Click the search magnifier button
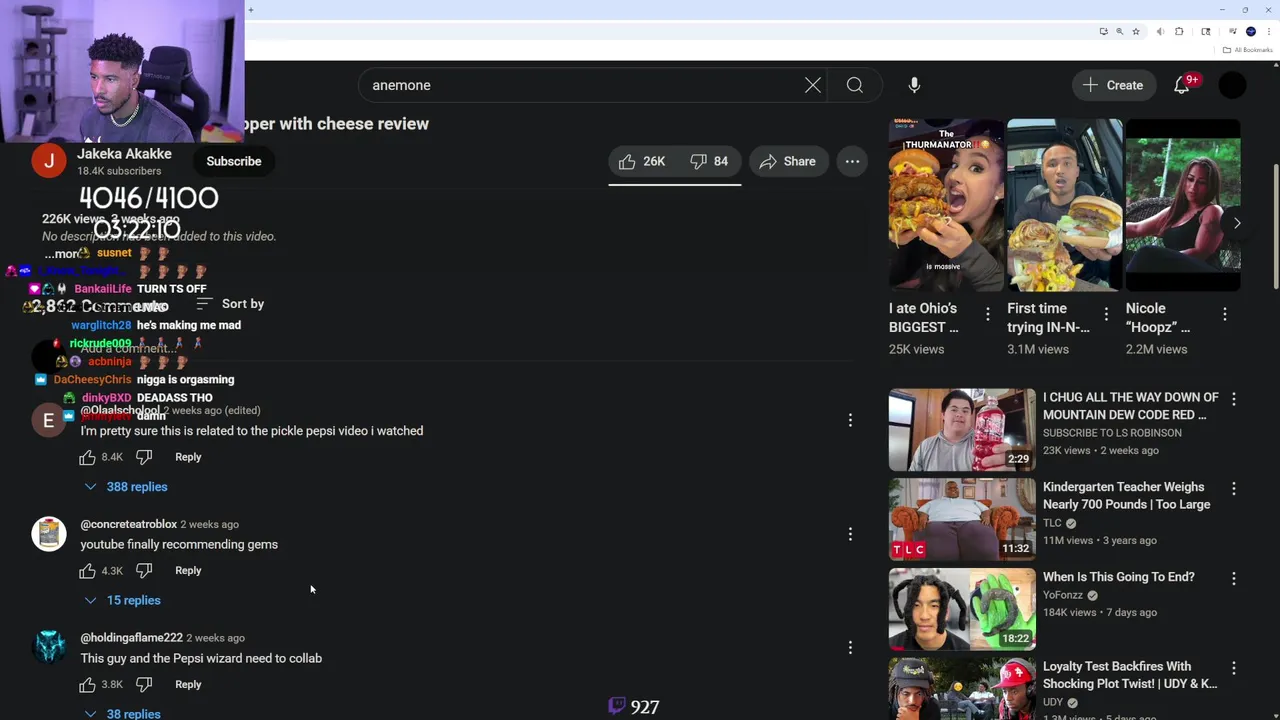The image size is (1280, 720). pyautogui.click(x=855, y=85)
